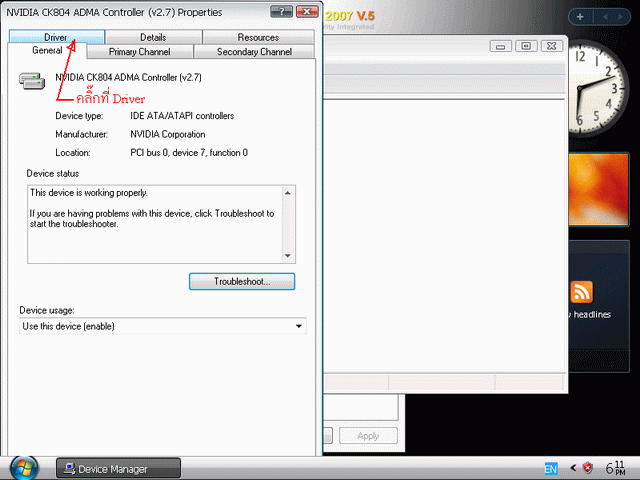640x480 pixels.
Task: Click the sidebar next arrow
Action: pos(621,17)
